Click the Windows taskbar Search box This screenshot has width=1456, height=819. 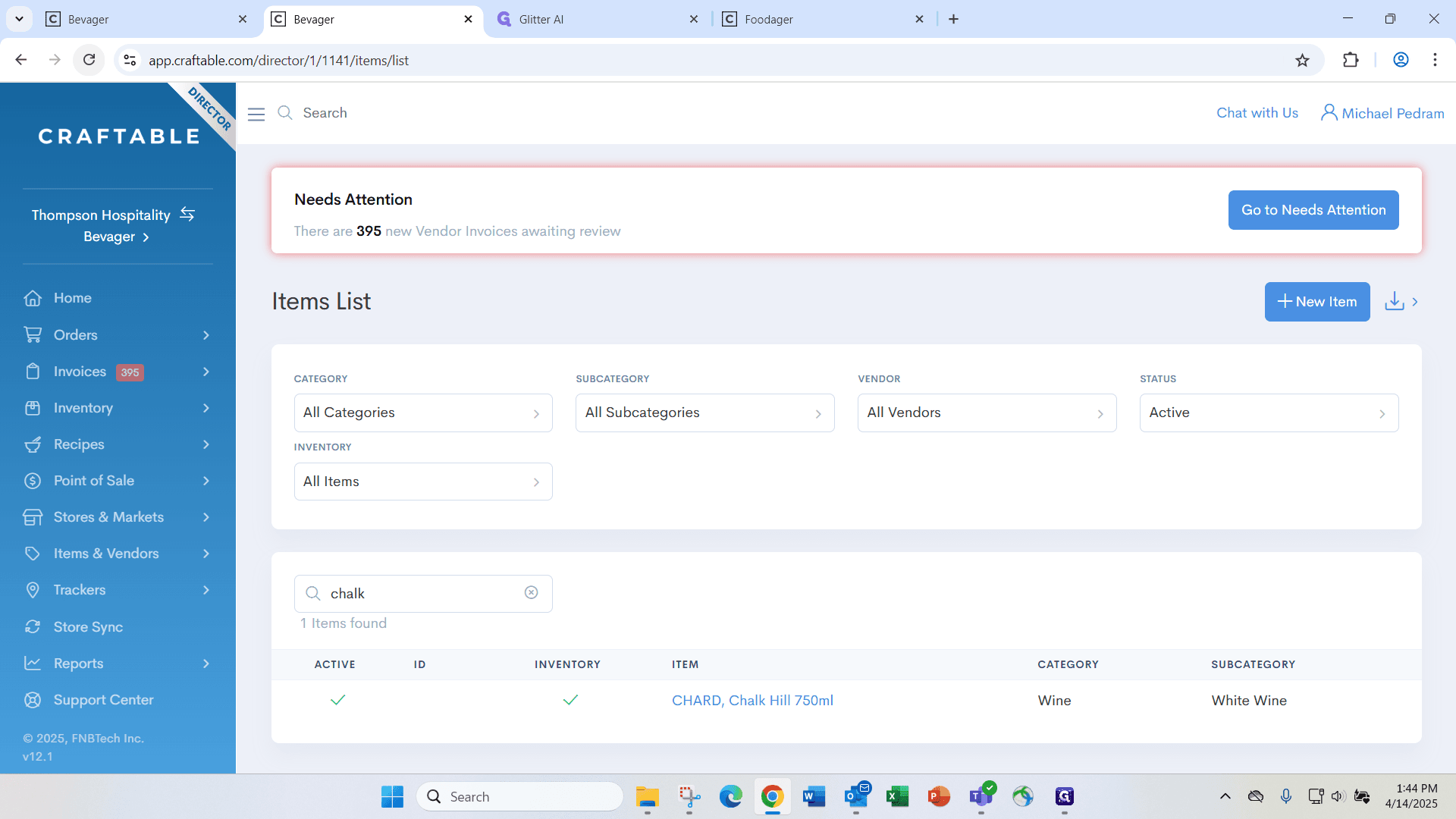click(x=519, y=796)
